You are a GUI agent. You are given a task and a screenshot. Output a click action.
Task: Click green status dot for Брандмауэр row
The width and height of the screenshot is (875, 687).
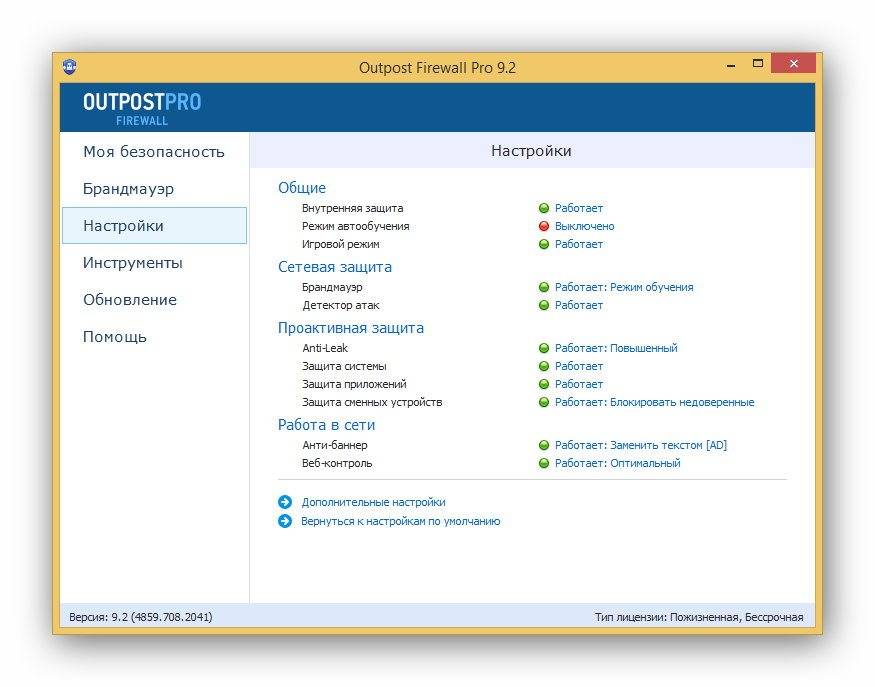(x=544, y=287)
